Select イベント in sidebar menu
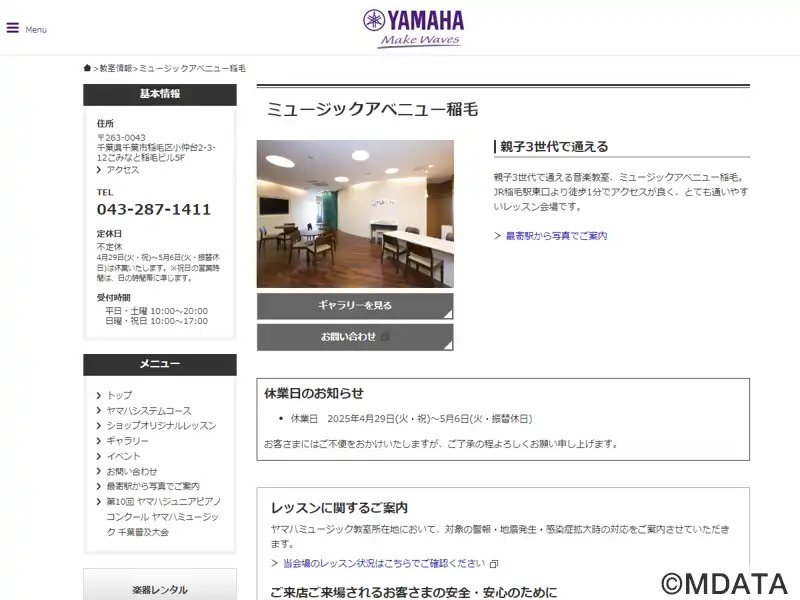 click(123, 456)
